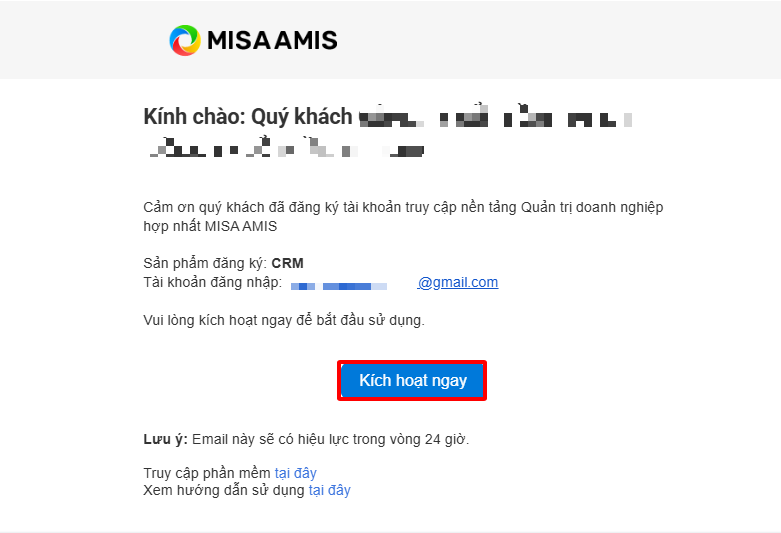Click the pixelated second line of the greeting
This screenshot has height=533, width=781.
coord(287,148)
